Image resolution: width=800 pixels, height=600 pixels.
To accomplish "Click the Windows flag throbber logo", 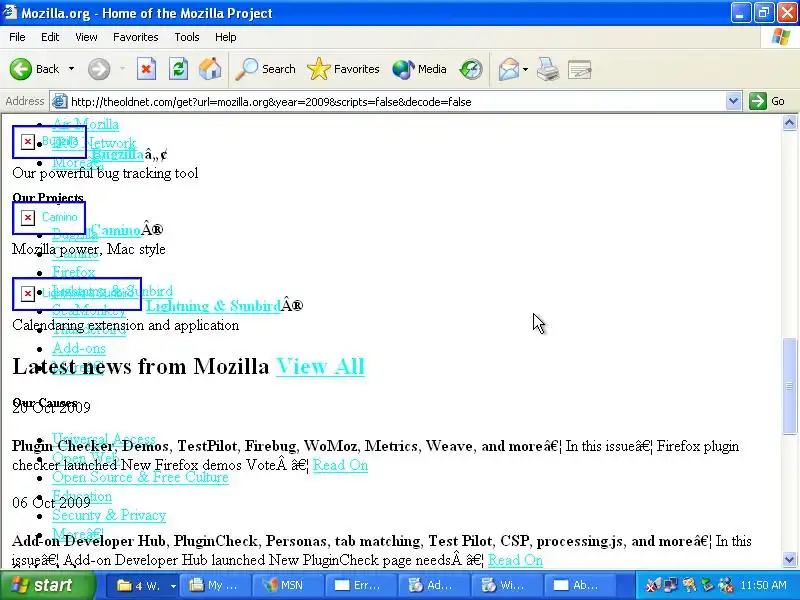I will (x=781, y=37).
